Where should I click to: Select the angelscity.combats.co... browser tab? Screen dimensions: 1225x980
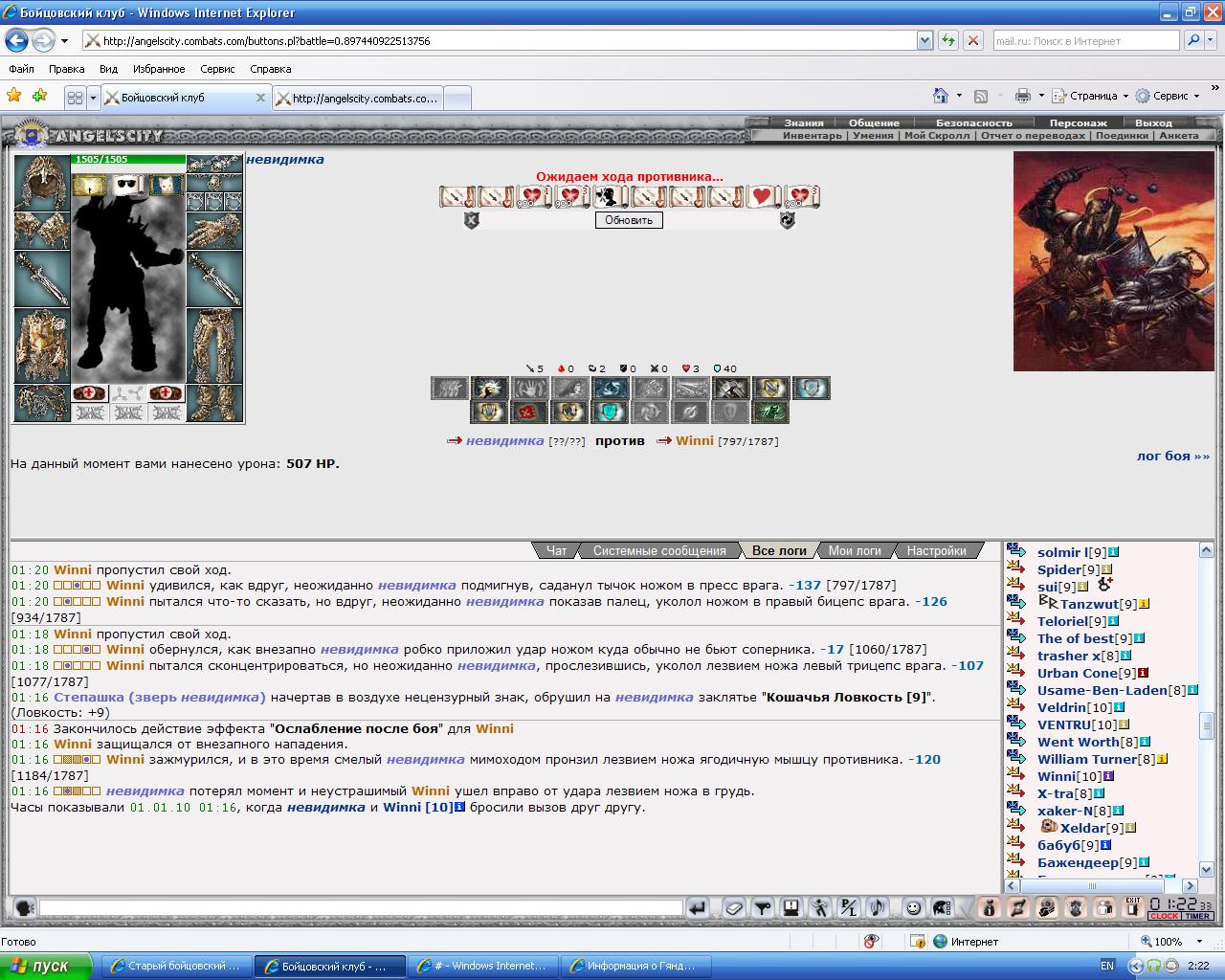(x=359, y=98)
